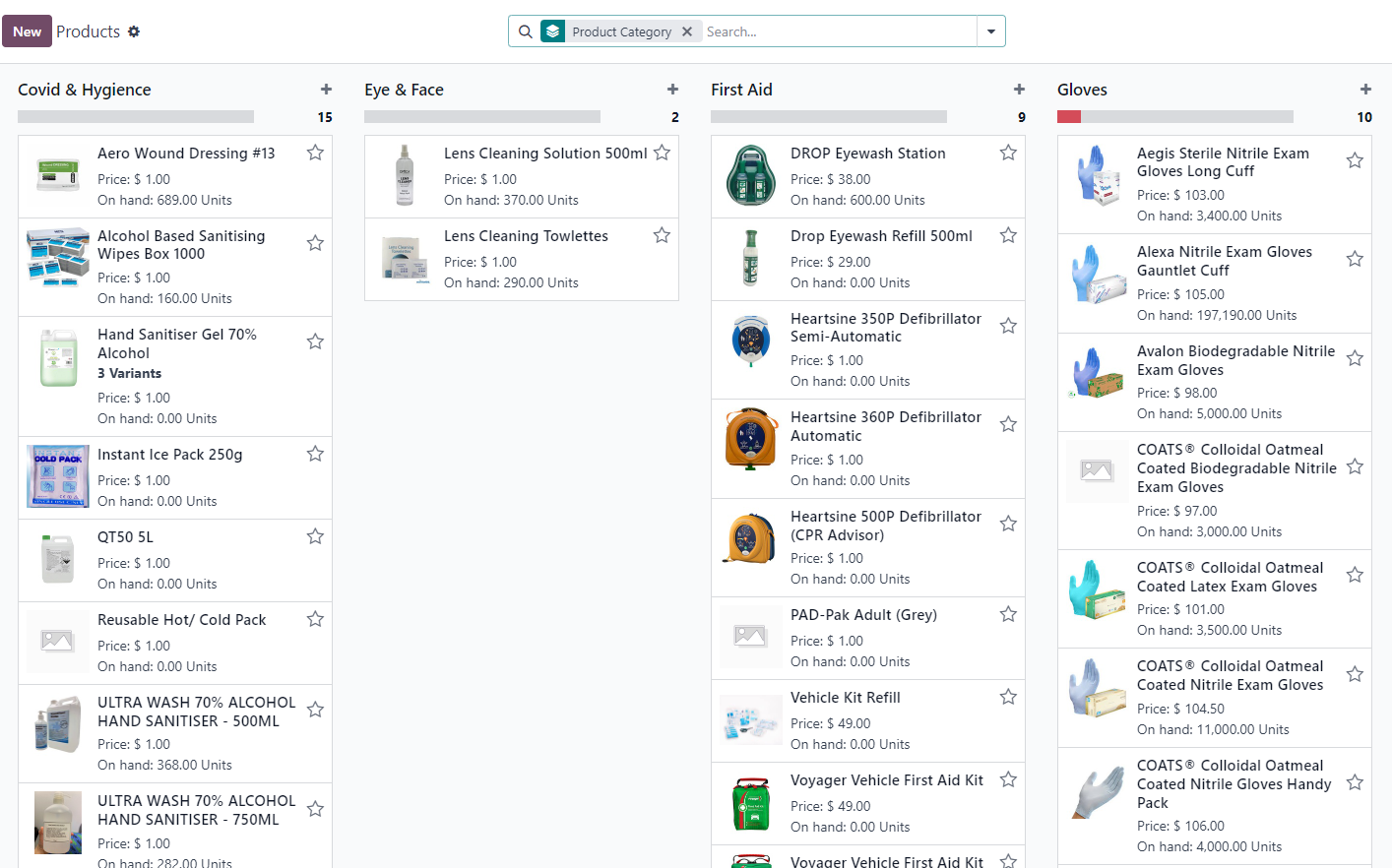
Task: Click the Product Category group icon
Action: coord(553,31)
